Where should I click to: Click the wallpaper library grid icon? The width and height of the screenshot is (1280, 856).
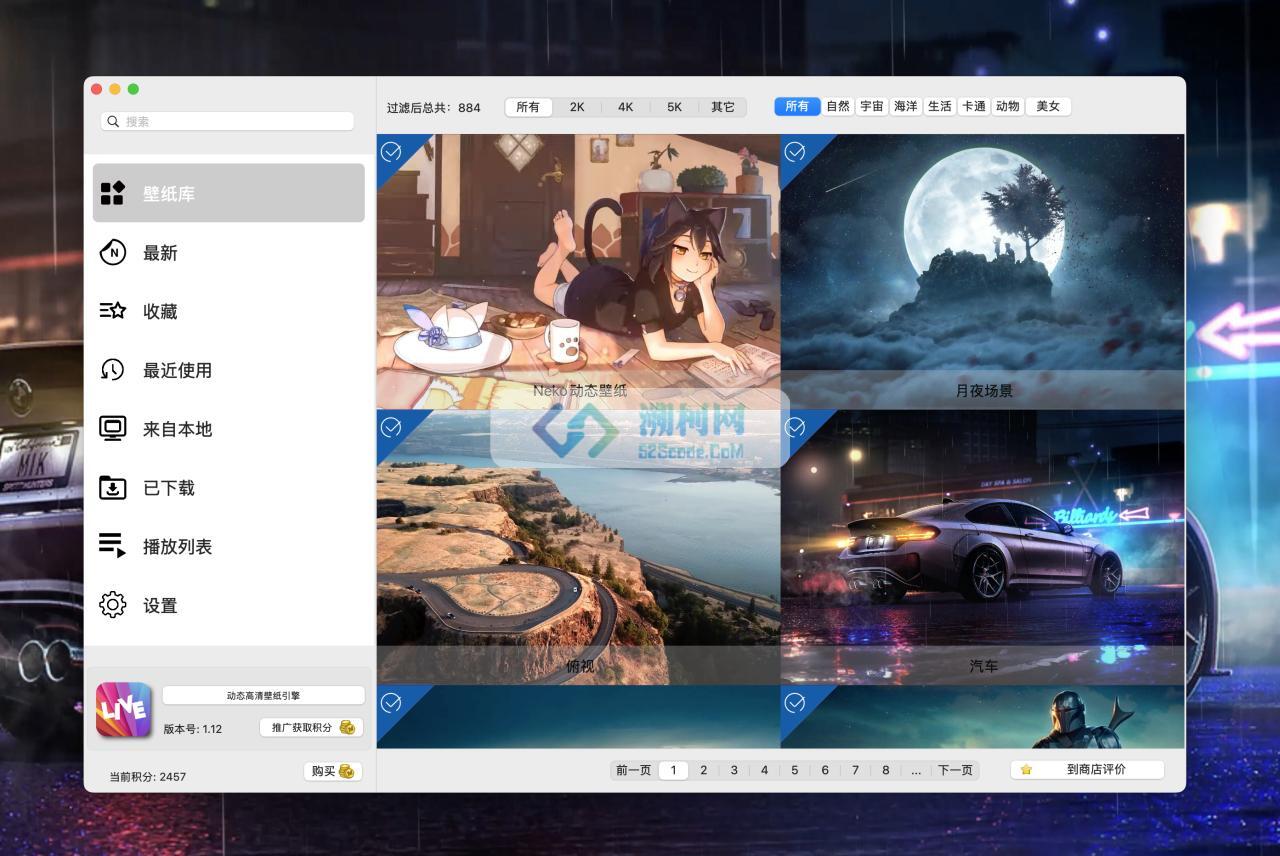tap(112, 193)
